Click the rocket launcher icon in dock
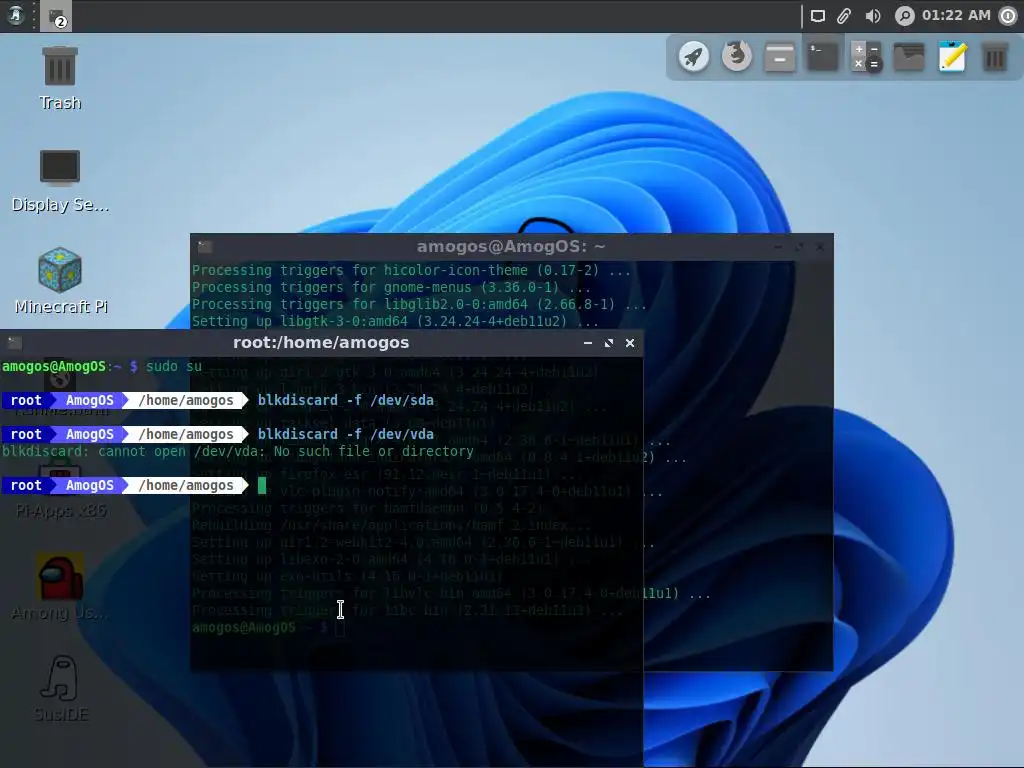 (x=694, y=57)
